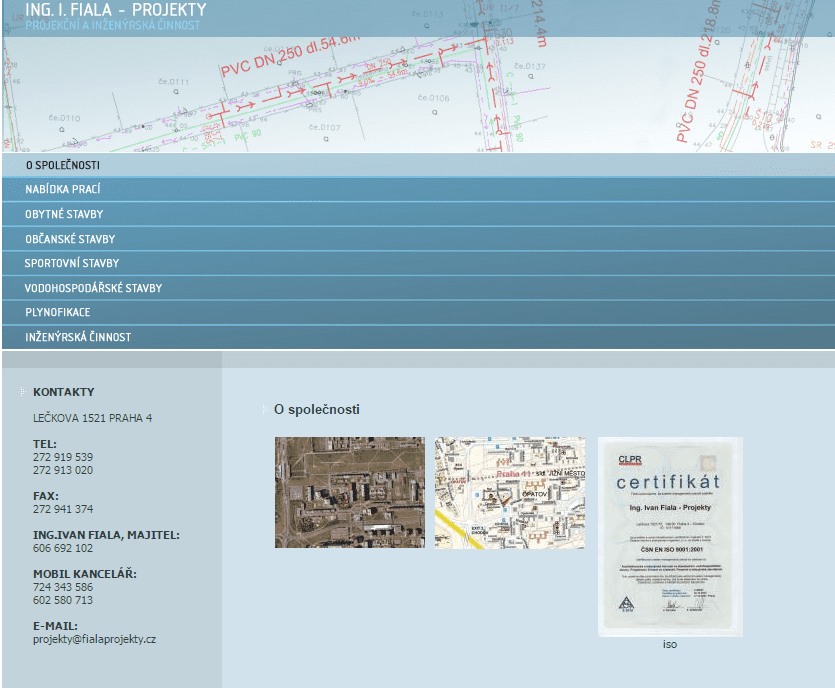Viewport: 835px width, 688px height.
Task: Open the O společnosti menu item
Action: tap(418, 165)
